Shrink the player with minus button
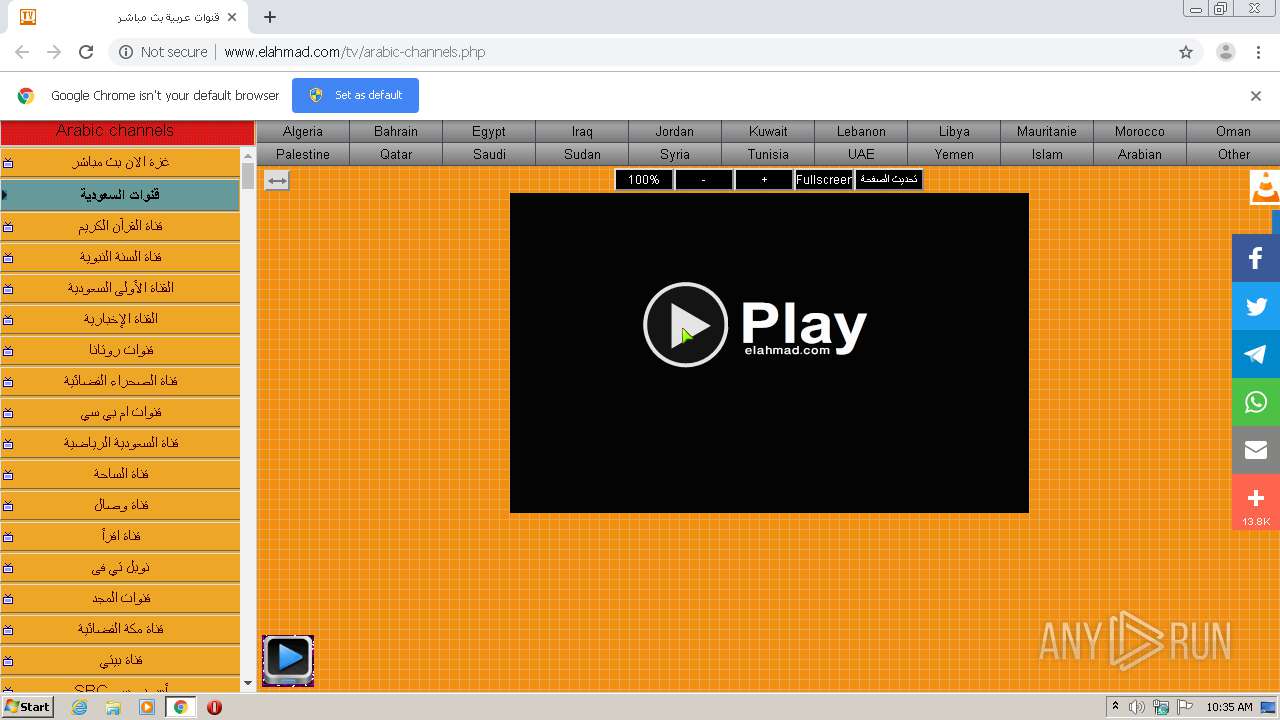Screen dimensions: 1280x720 point(703,180)
